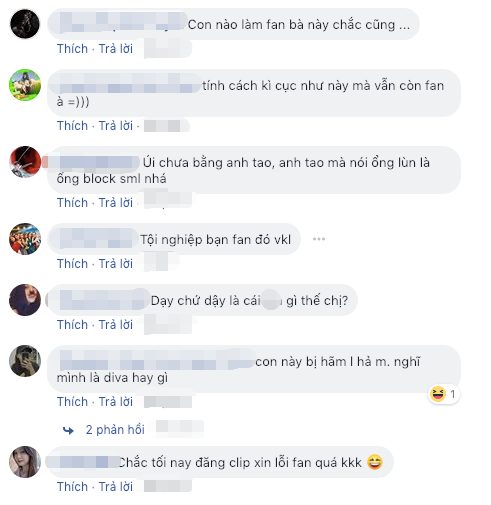Image resolution: width=491 pixels, height=505 pixels.
Task: Open the red avatar of the third commenter
Action: [x=25, y=162]
